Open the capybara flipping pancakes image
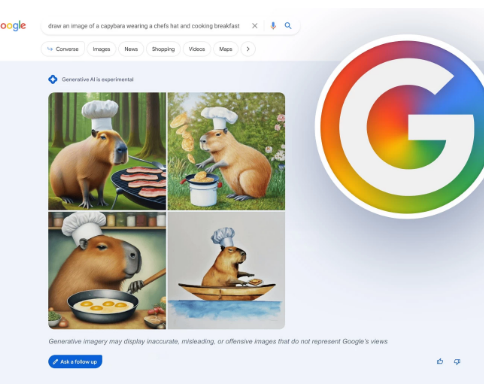The width and height of the screenshot is (484, 388). tap(226, 151)
